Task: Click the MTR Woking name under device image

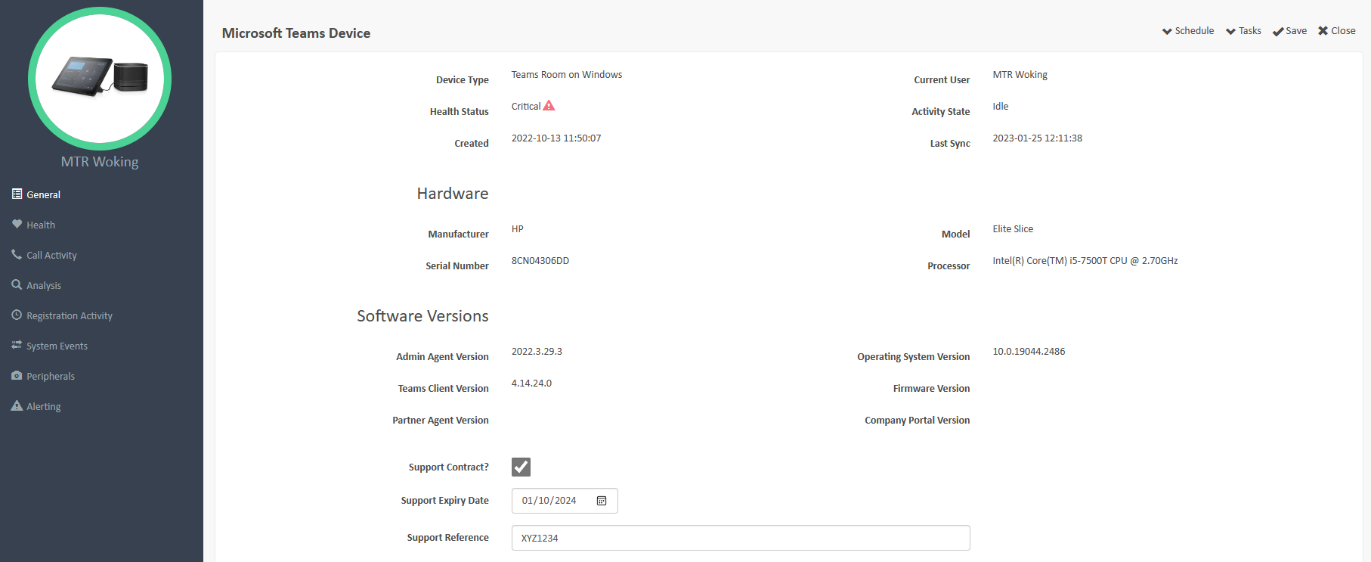Action: [100, 161]
